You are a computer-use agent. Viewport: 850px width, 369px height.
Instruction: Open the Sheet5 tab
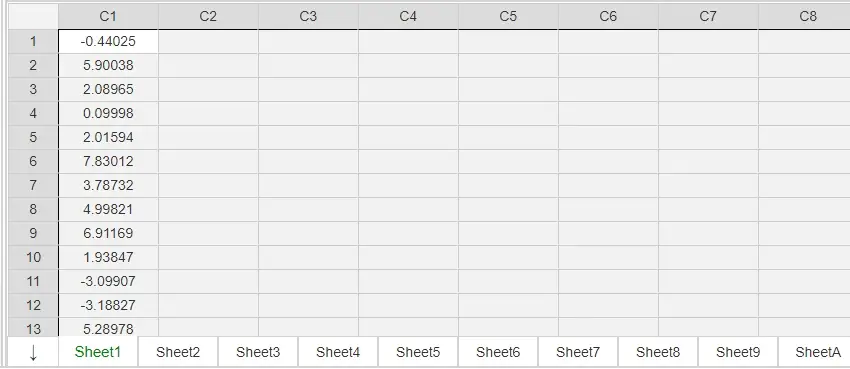point(418,352)
